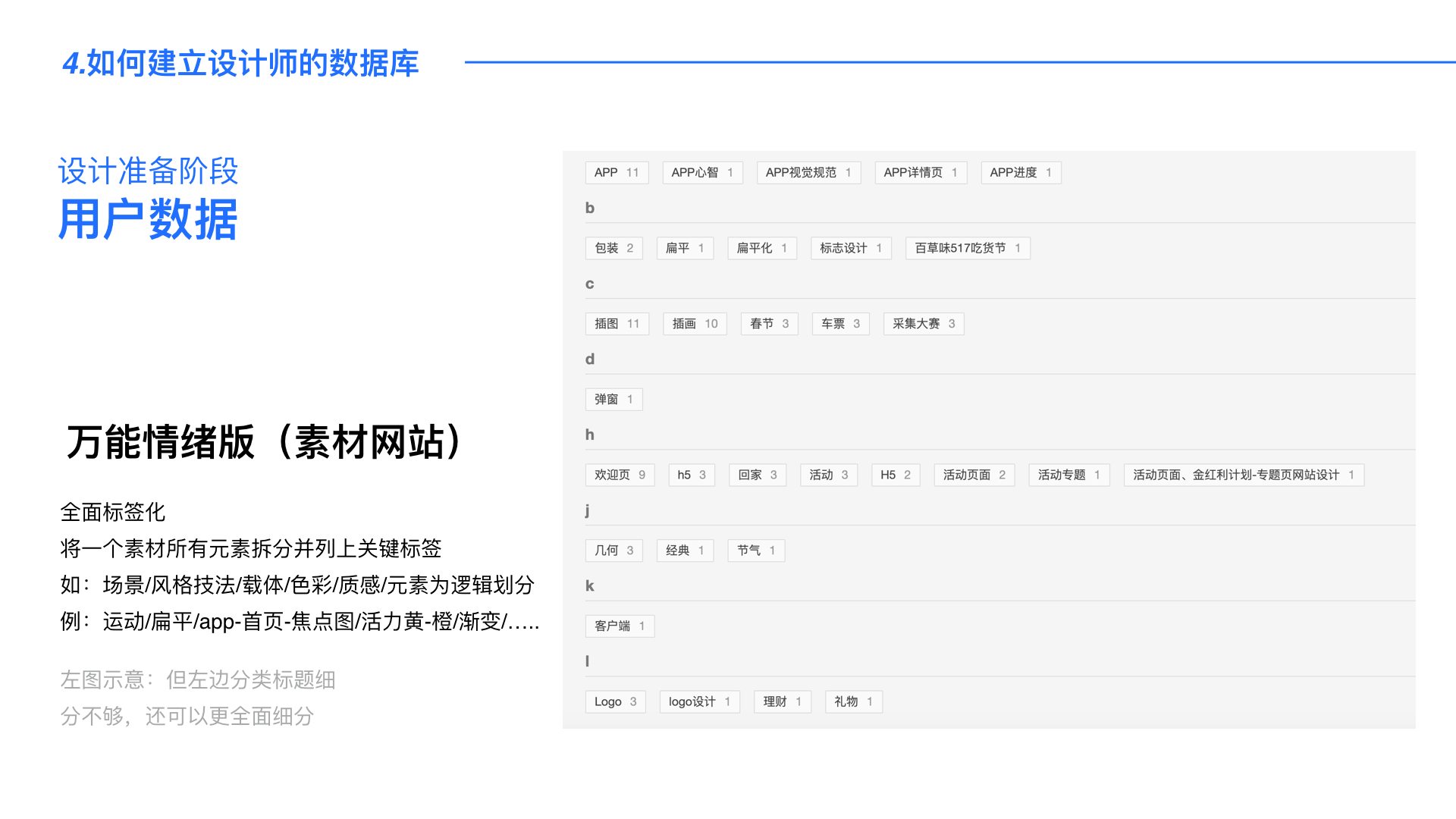Select the 标志设计 tag

850,249
